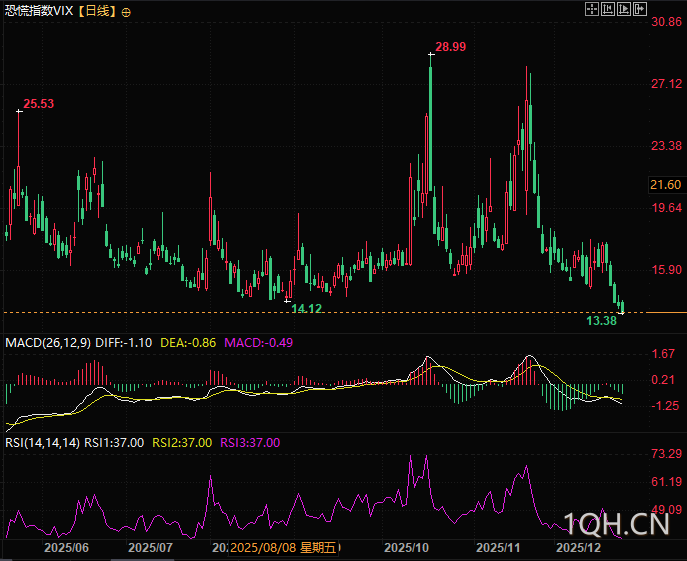Click the 2025/08/08 星期五 date tooltip
The height and width of the screenshot is (561, 687).
tap(283, 548)
